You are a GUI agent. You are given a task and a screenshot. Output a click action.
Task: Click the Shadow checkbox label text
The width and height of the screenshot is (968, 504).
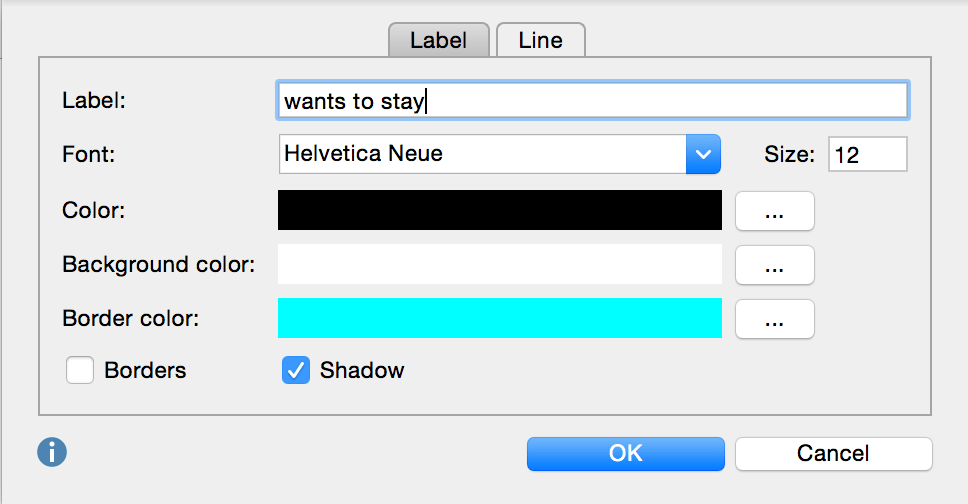(362, 370)
